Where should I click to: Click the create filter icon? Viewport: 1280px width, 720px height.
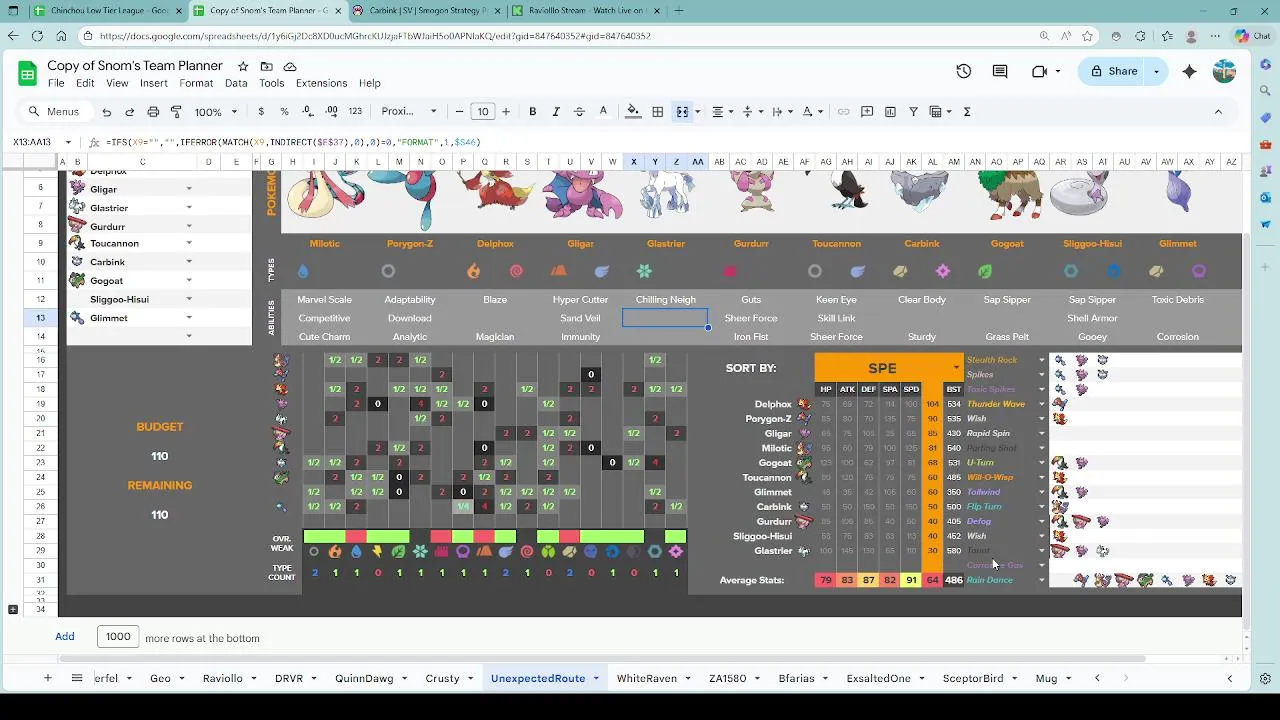(x=914, y=112)
